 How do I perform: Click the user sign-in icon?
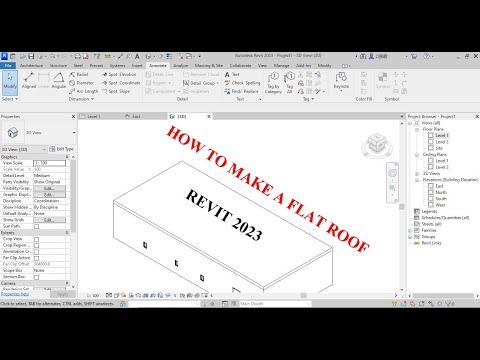tap(371, 56)
